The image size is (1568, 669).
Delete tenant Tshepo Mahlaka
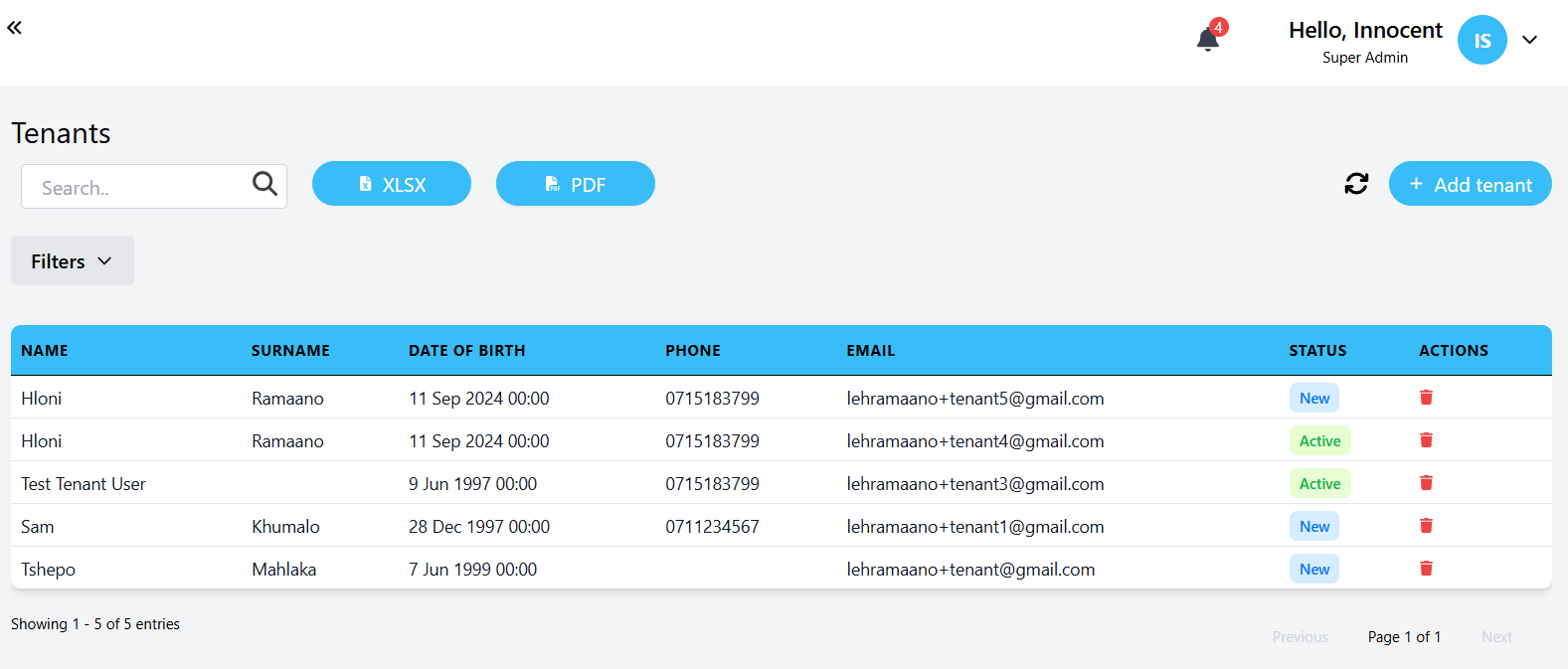pyautogui.click(x=1426, y=569)
